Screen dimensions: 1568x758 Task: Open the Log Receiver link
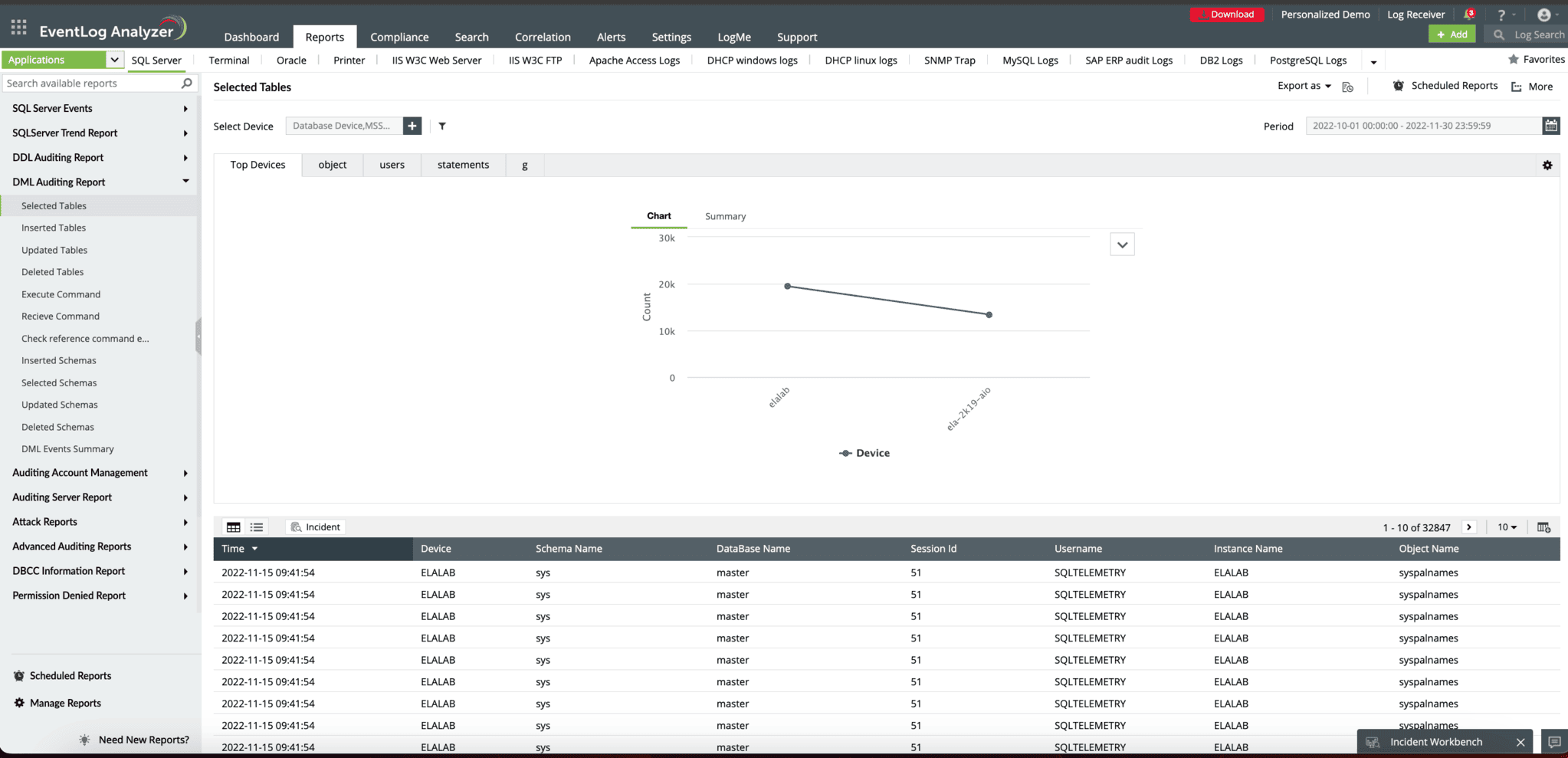tap(1415, 15)
